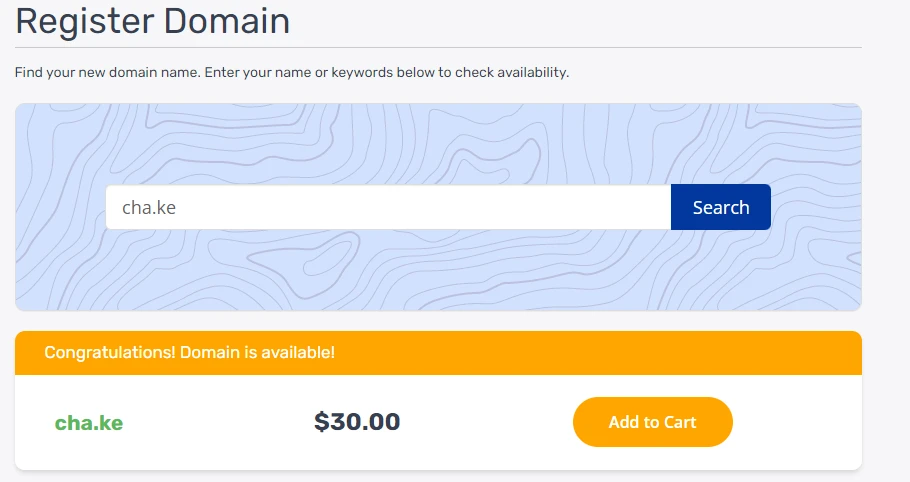Click the Congratulations availability banner

[600, 353]
